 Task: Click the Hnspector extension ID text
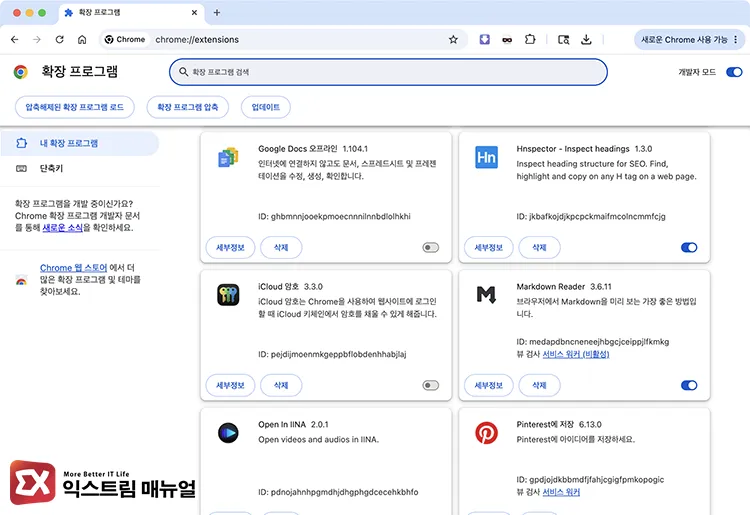(x=591, y=217)
